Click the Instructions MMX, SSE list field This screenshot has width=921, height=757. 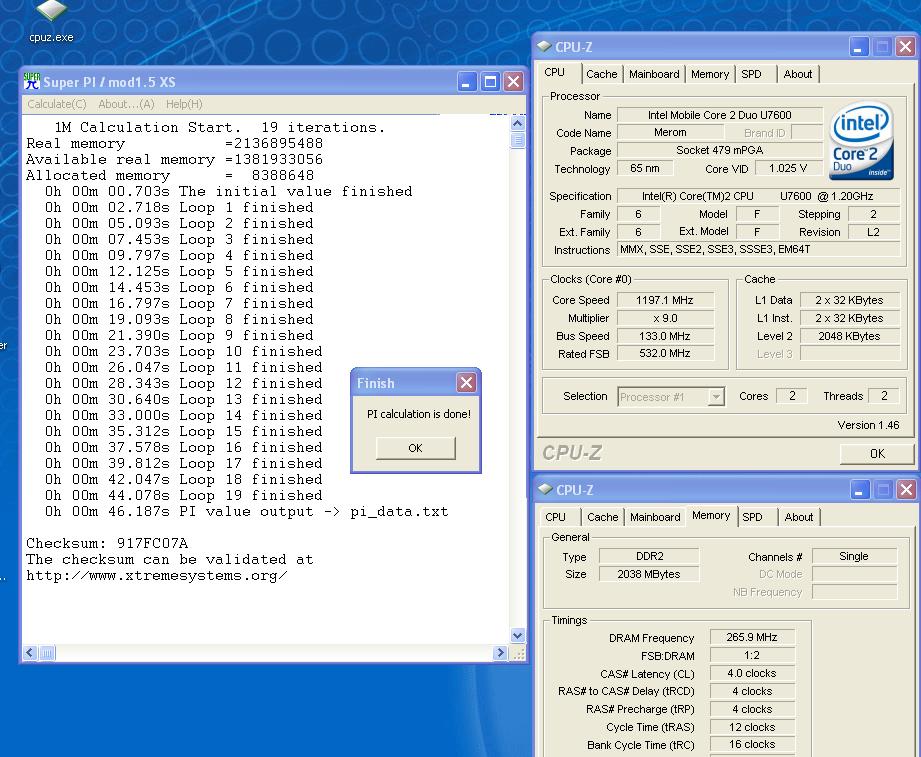[x=758, y=250]
